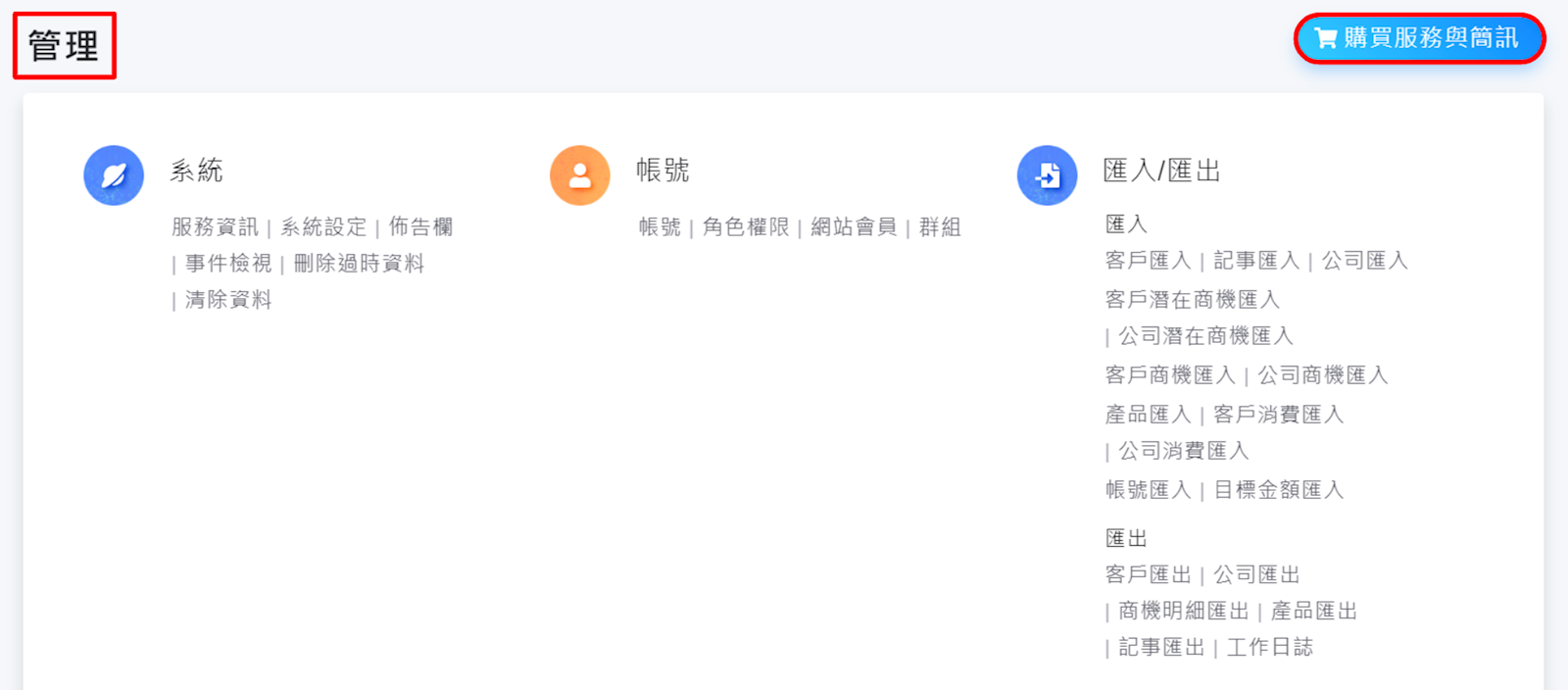This screenshot has width=1568, height=690.
Task: Click the blue Import/Export file icon
Action: click(x=1047, y=175)
